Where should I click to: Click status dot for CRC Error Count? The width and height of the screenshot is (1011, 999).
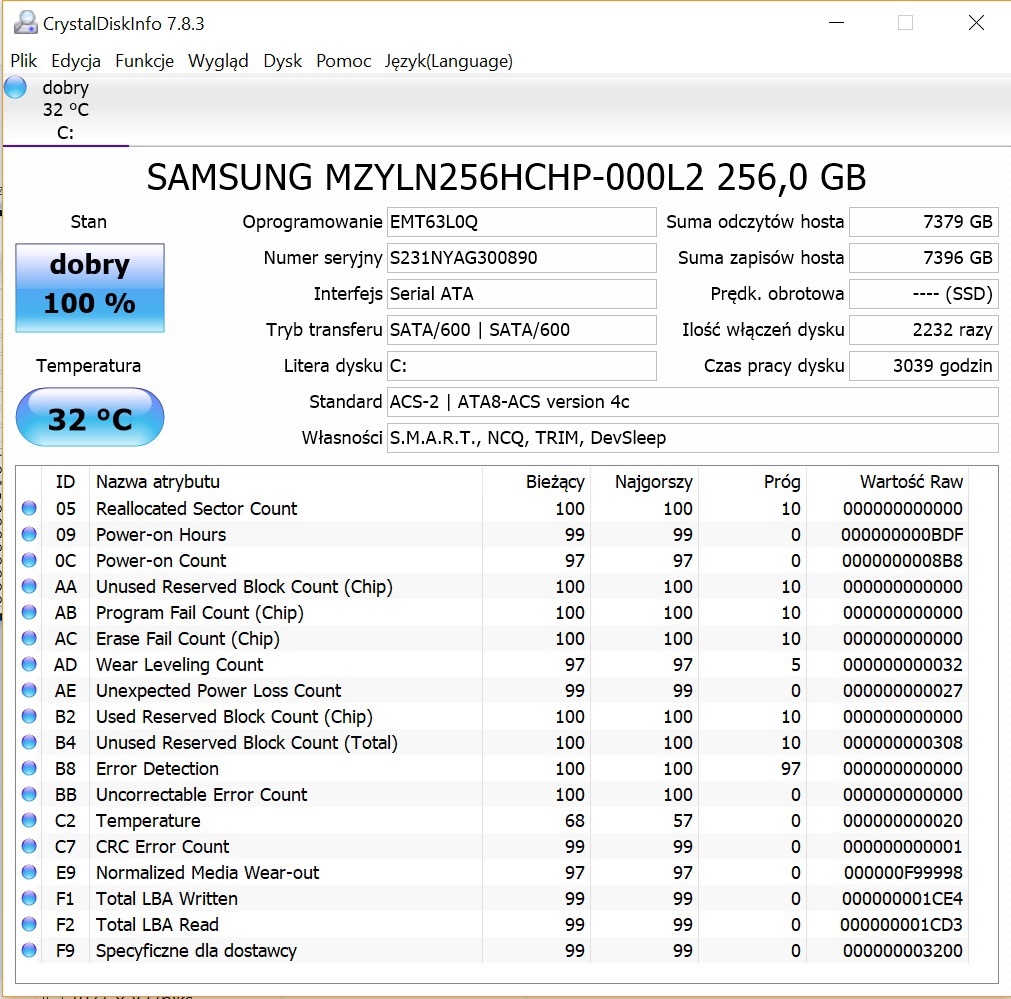pos(29,846)
